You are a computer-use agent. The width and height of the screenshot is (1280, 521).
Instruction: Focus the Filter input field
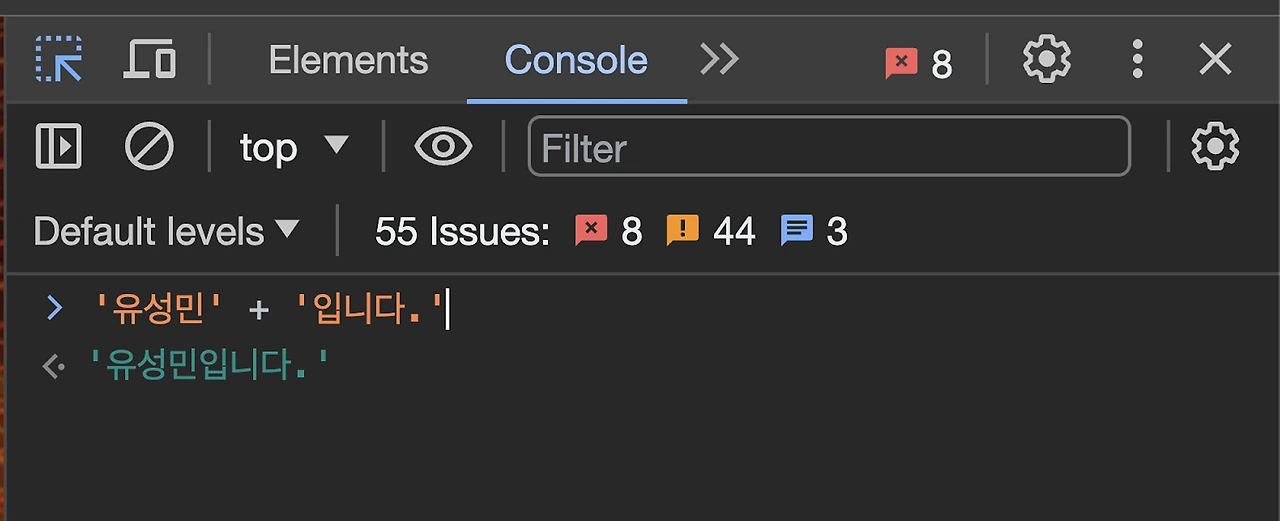click(828, 147)
